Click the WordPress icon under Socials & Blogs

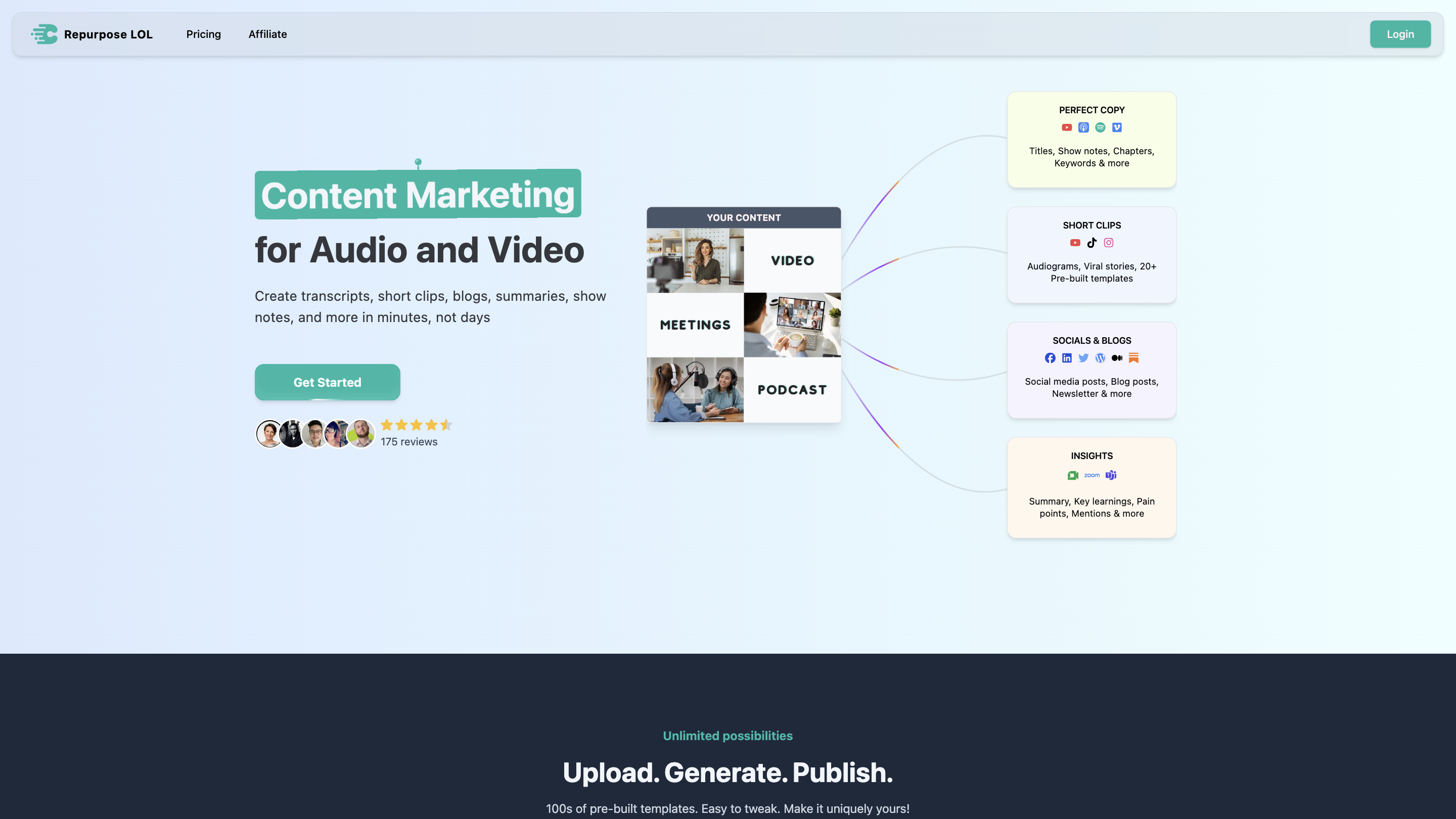(1100, 358)
